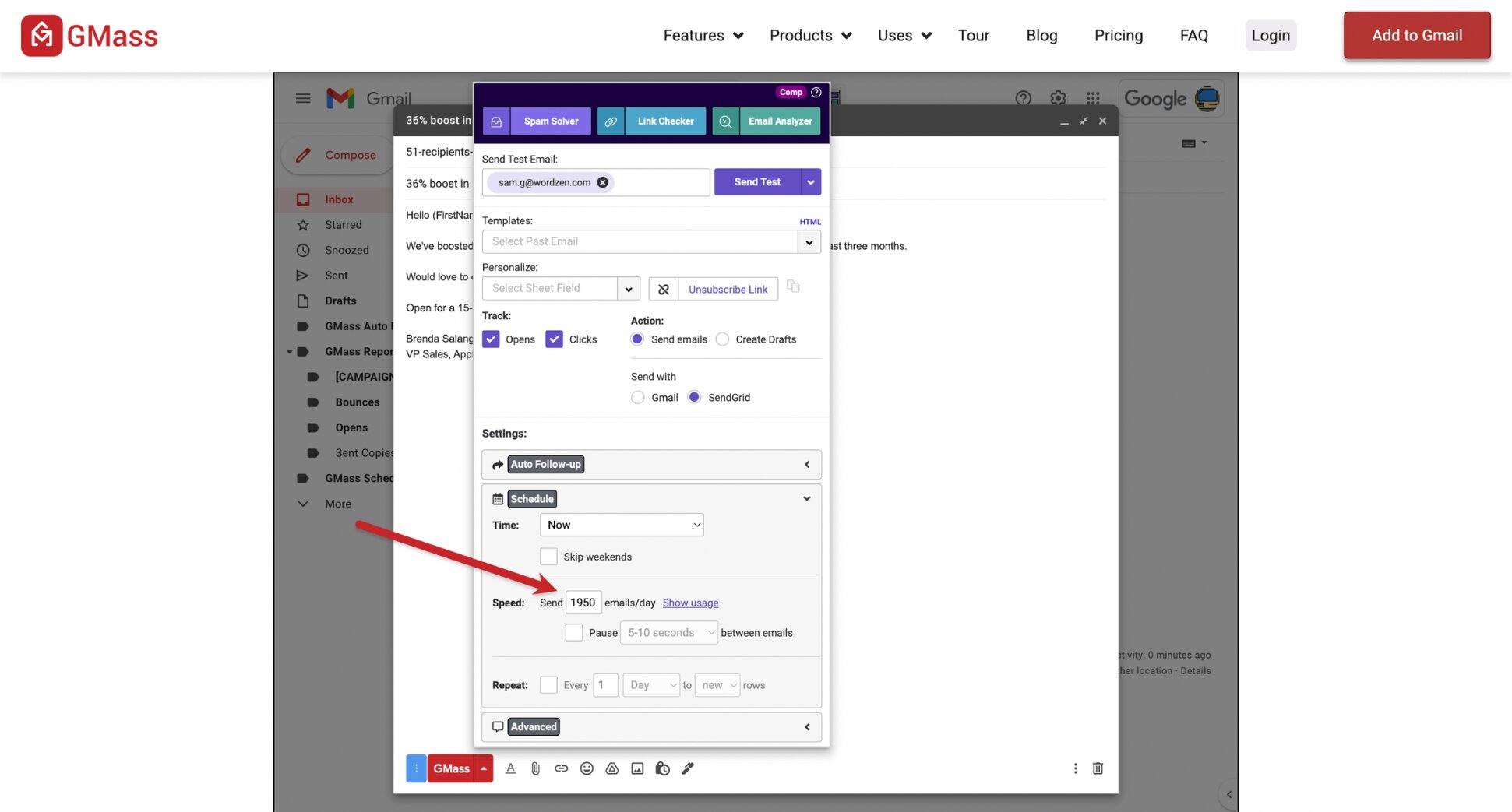Click the GMass logo in the header
Screen dimensions: 1512x812
tap(90, 36)
